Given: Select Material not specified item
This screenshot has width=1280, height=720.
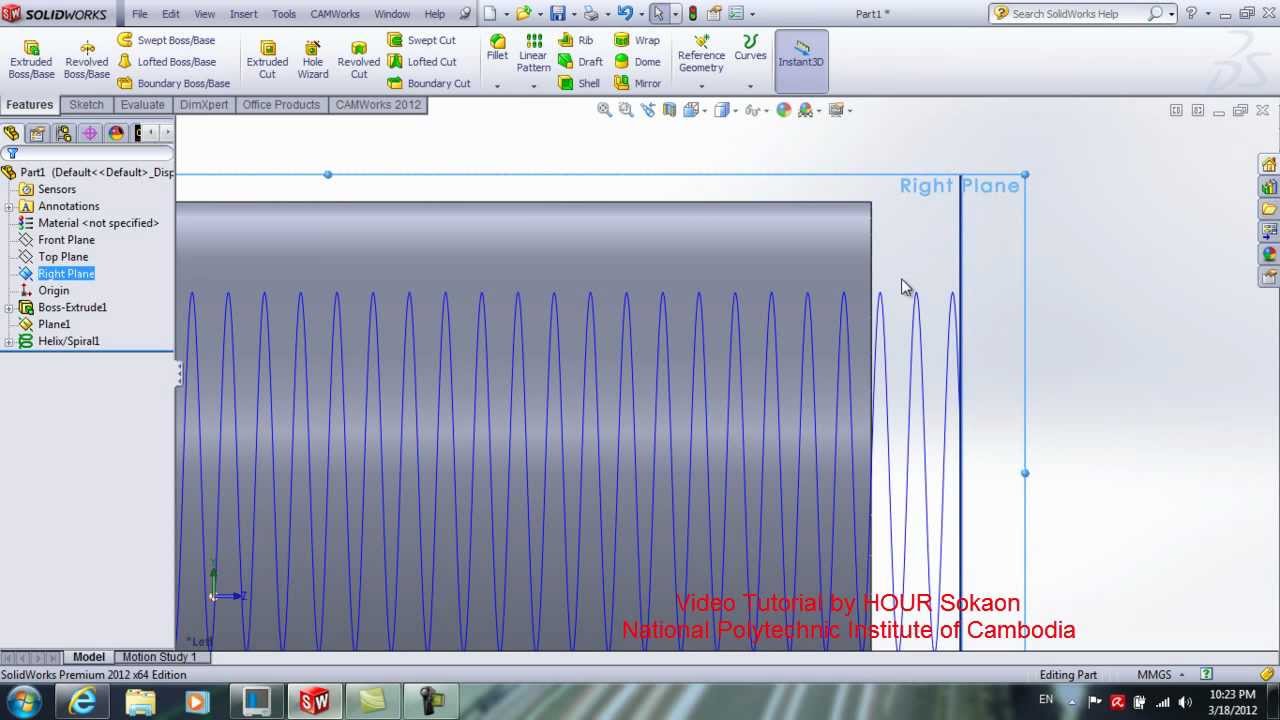Looking at the screenshot, I should tap(98, 223).
